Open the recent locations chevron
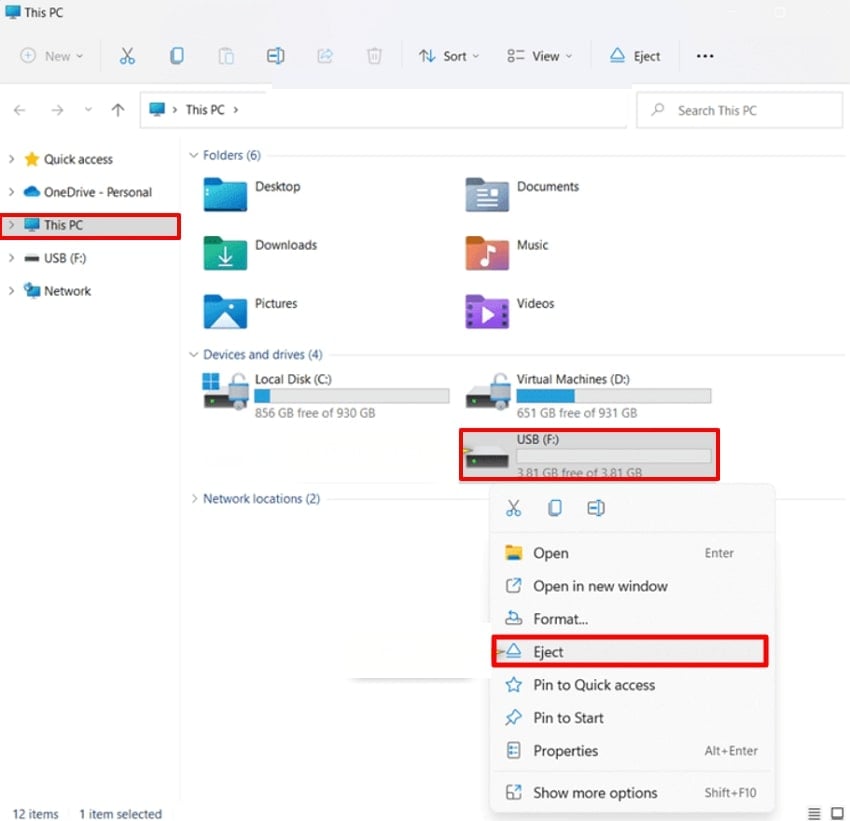850x821 pixels. pyautogui.click(x=88, y=109)
